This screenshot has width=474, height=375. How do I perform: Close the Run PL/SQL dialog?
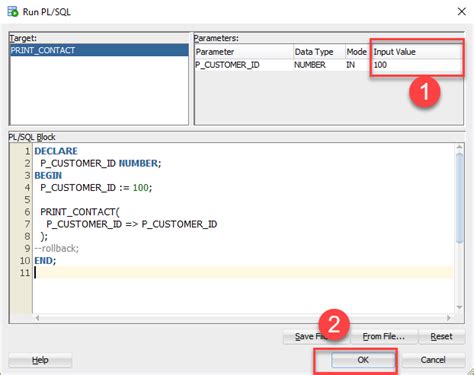[461, 12]
